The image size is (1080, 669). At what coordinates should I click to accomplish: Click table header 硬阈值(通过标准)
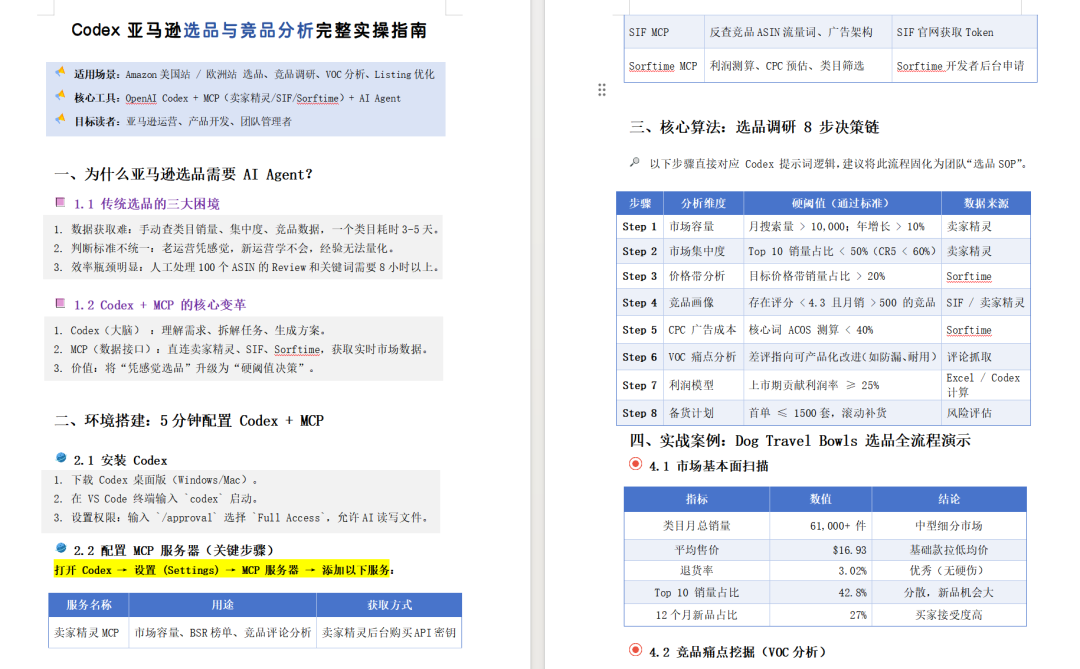842,203
